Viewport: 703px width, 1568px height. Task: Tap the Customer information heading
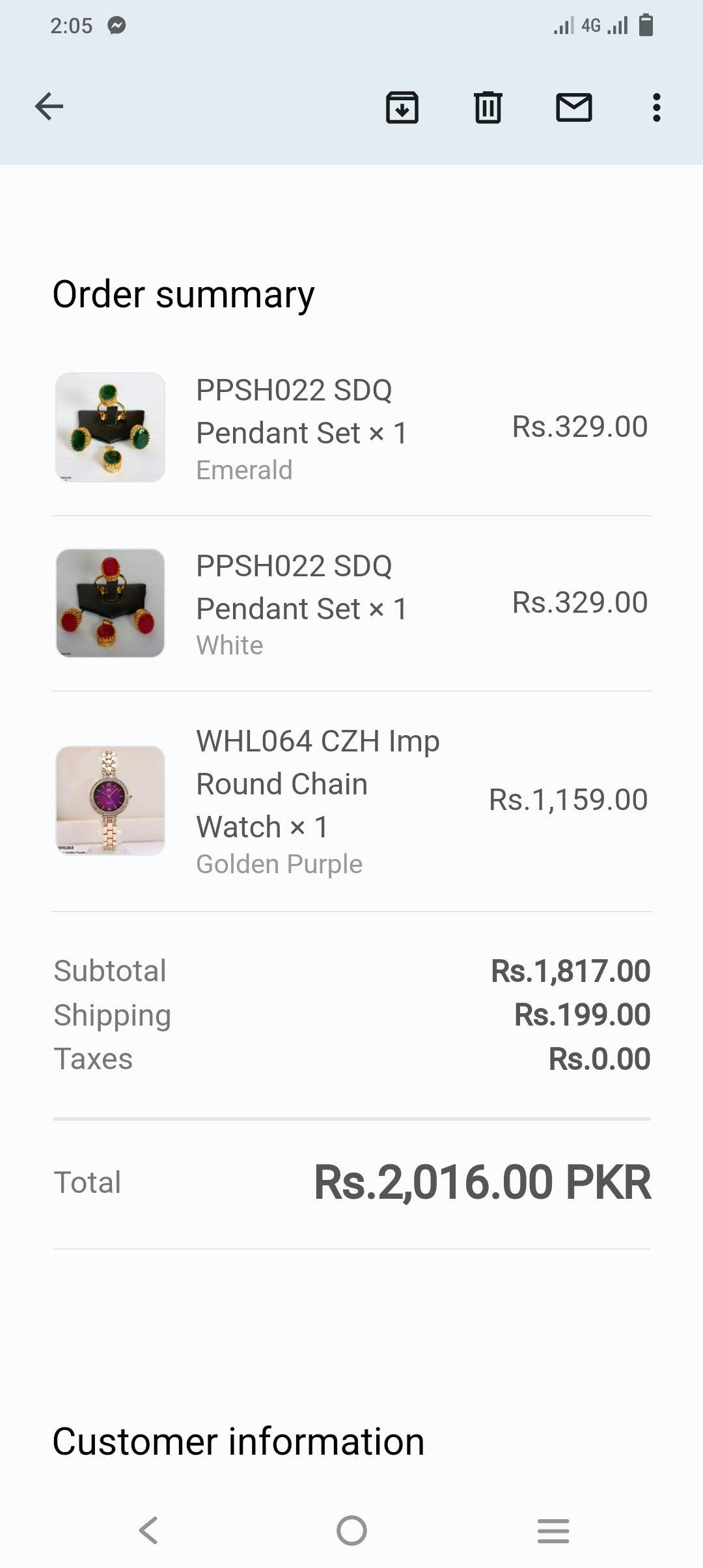coord(238,1442)
